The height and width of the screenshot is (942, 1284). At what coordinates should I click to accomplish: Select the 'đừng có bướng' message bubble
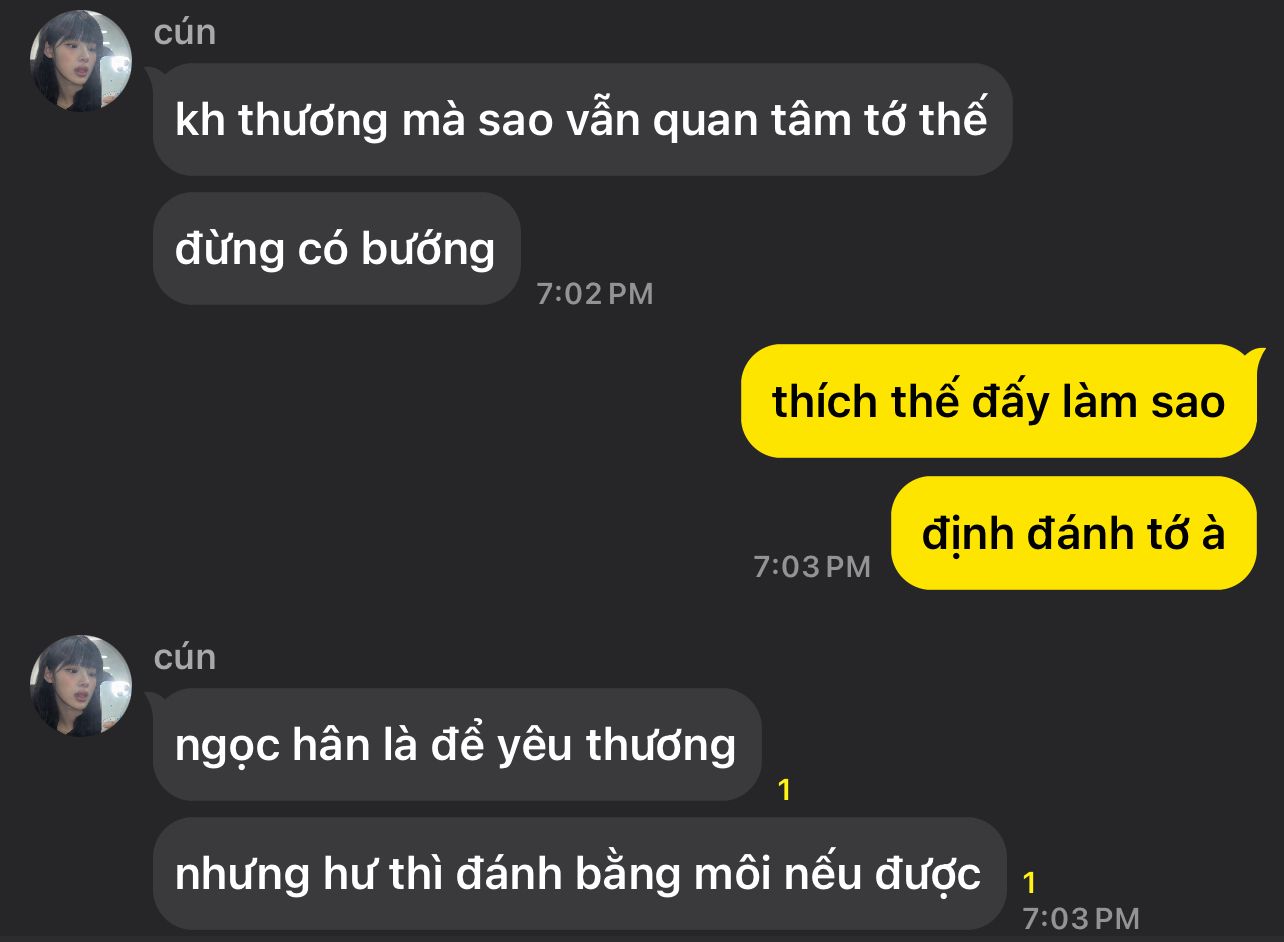336,249
